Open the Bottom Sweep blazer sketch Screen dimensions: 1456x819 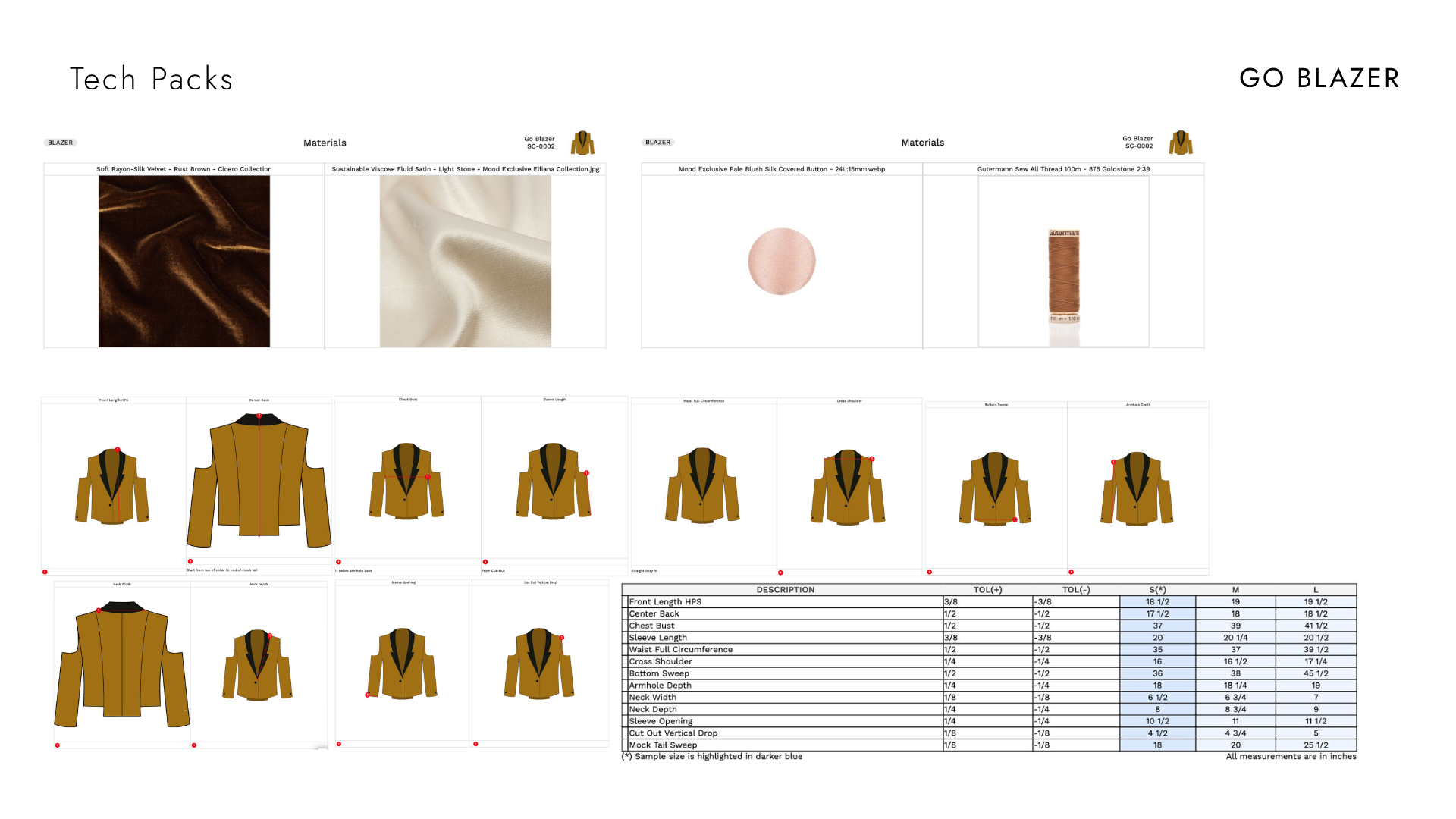coord(995,489)
